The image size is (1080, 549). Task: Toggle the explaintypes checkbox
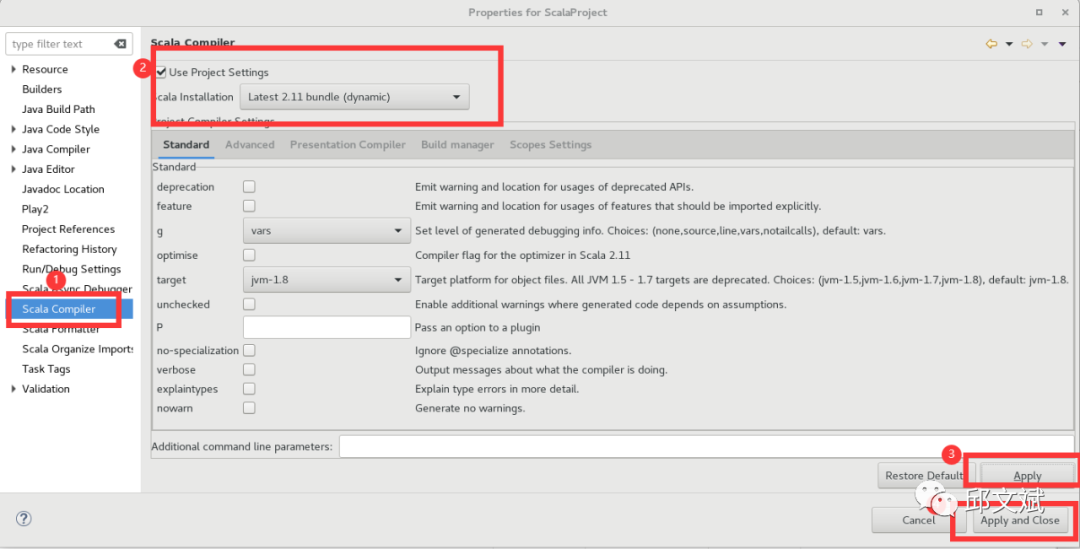coord(249,389)
